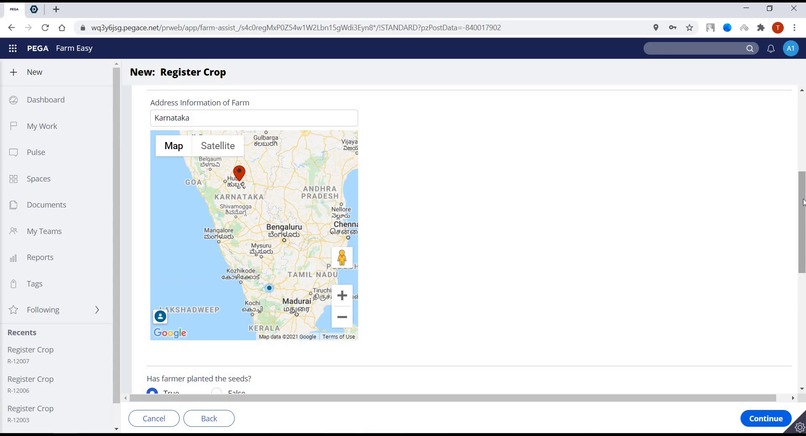The height and width of the screenshot is (436, 806).
Task: Click the Chrome profile T avatar
Action: coord(778,28)
